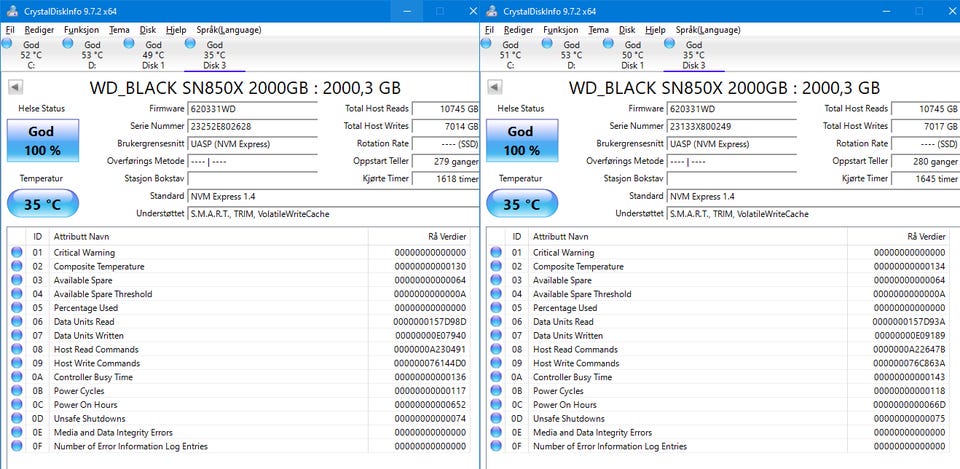Open Språk(Language) menu in left window
The height and width of the screenshot is (469, 960).
228,30
